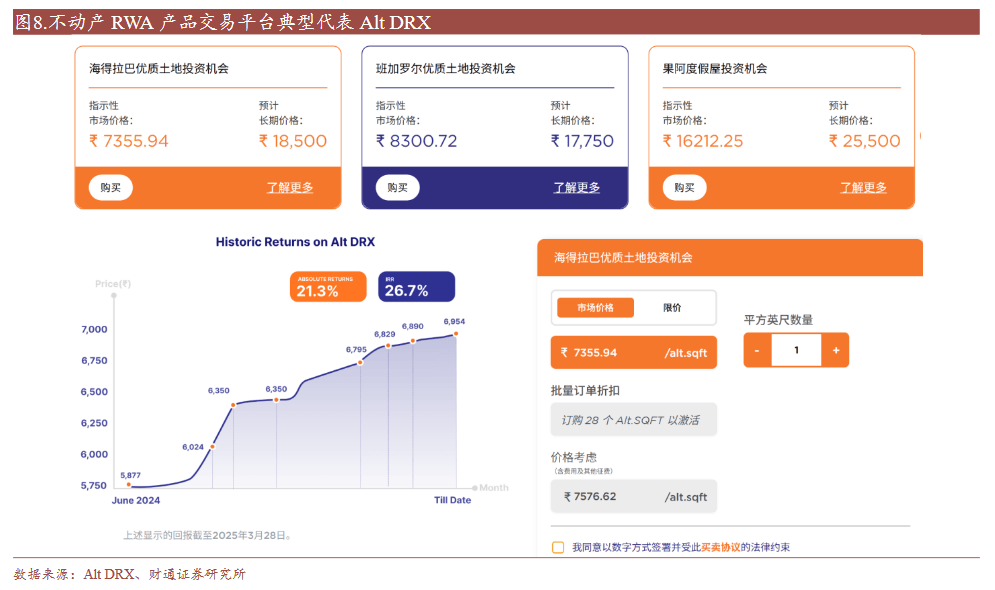The image size is (995, 590).
Task: Open 了解更多 link on 海得拉巴 card
Action: click(x=290, y=188)
